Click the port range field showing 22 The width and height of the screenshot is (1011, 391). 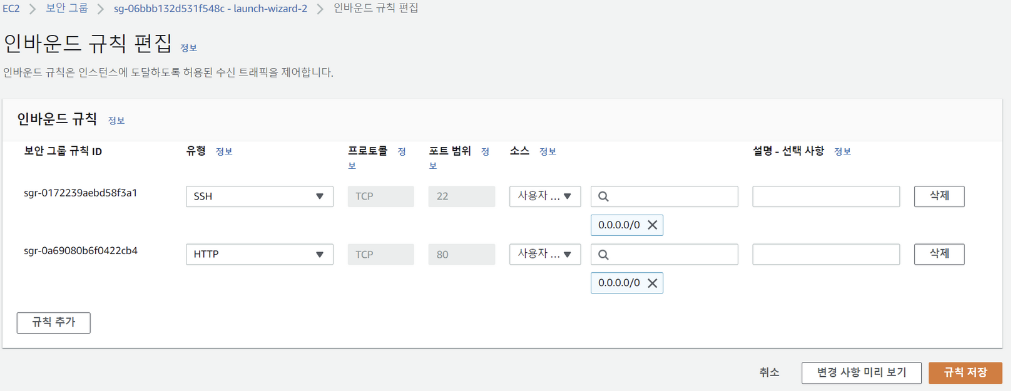(462, 197)
